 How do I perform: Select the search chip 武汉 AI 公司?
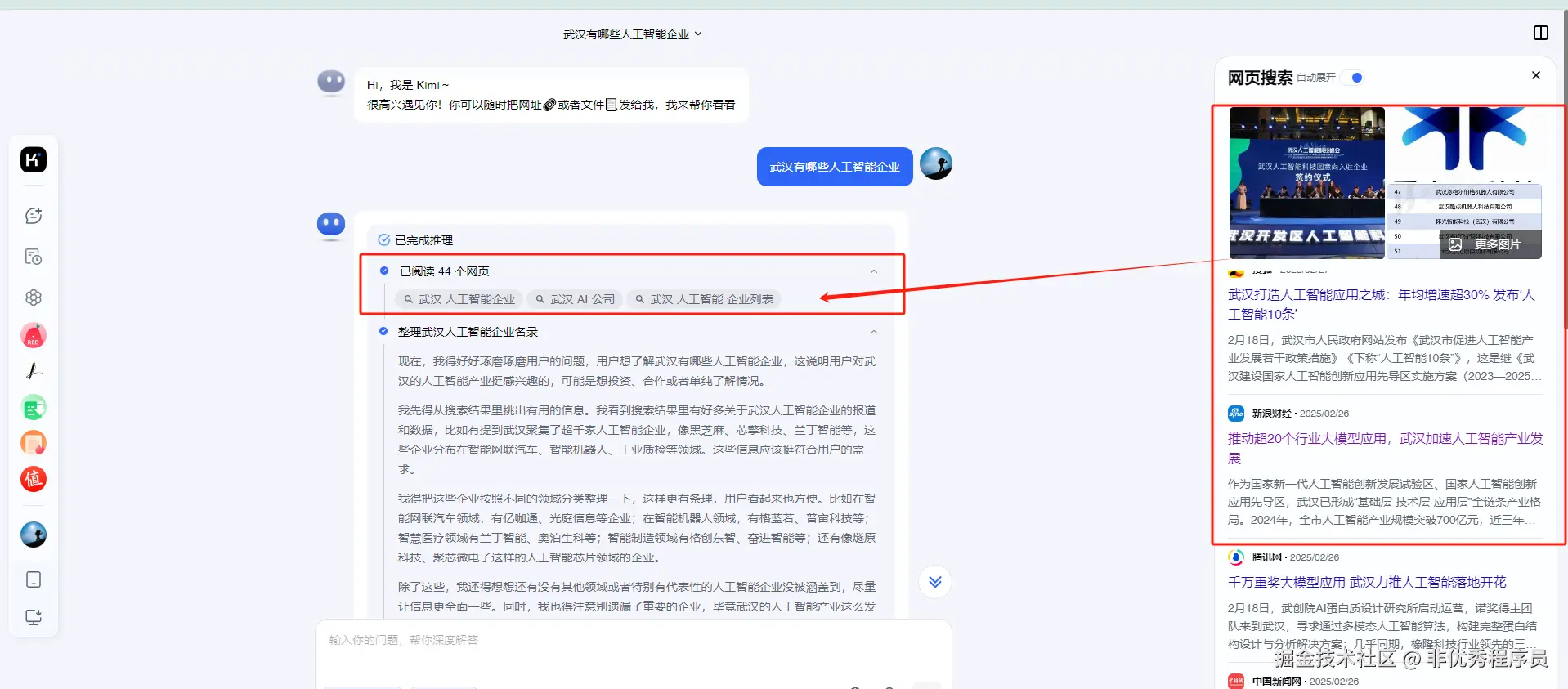click(x=575, y=299)
